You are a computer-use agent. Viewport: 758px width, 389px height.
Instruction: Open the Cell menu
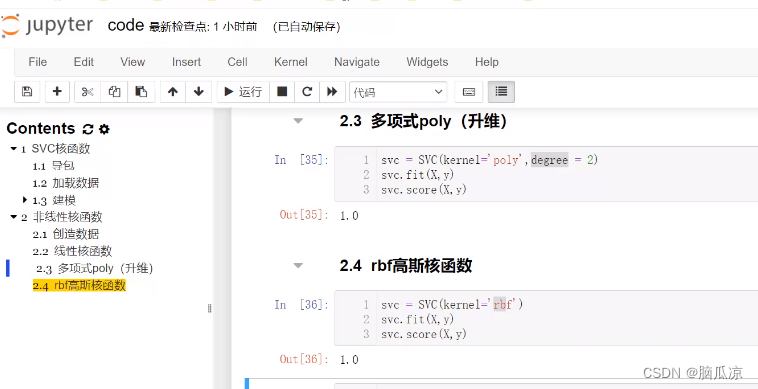tap(237, 62)
